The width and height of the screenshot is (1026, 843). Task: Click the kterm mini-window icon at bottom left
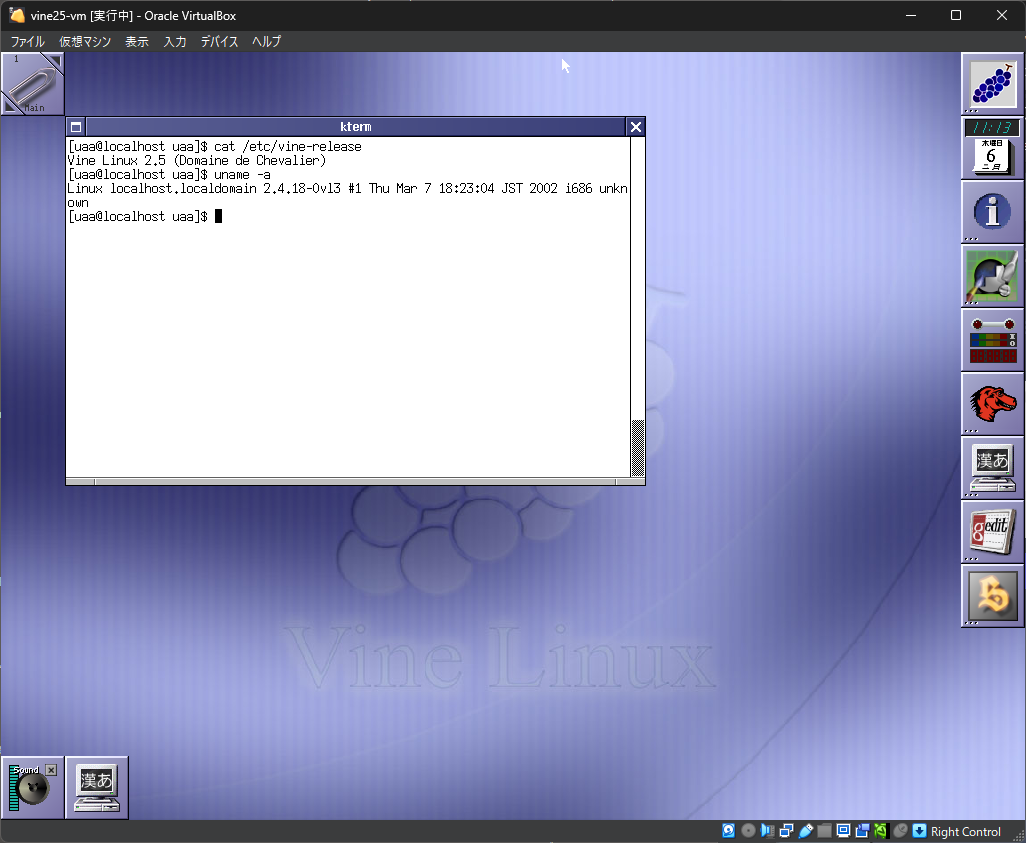(97, 788)
